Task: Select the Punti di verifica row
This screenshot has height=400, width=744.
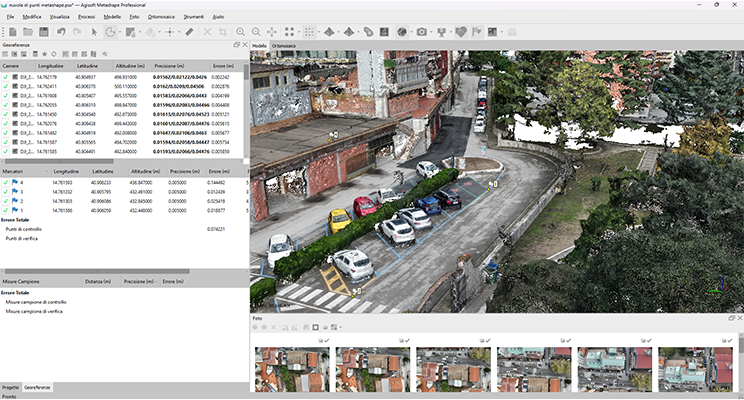Action: 123,239
